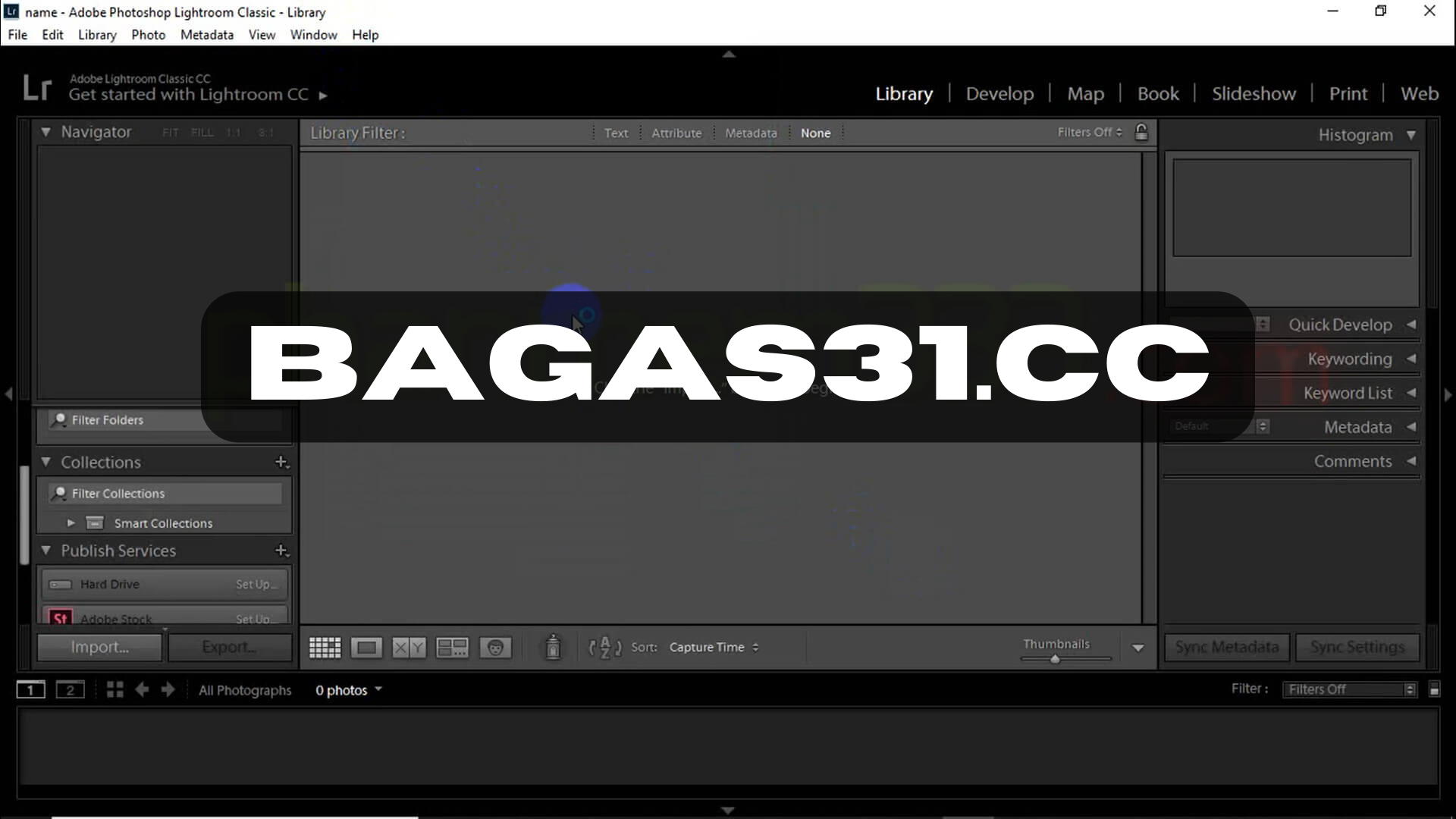Image resolution: width=1456 pixels, height=819 pixels.
Task: Click the filter lock padlock icon
Action: click(1141, 132)
